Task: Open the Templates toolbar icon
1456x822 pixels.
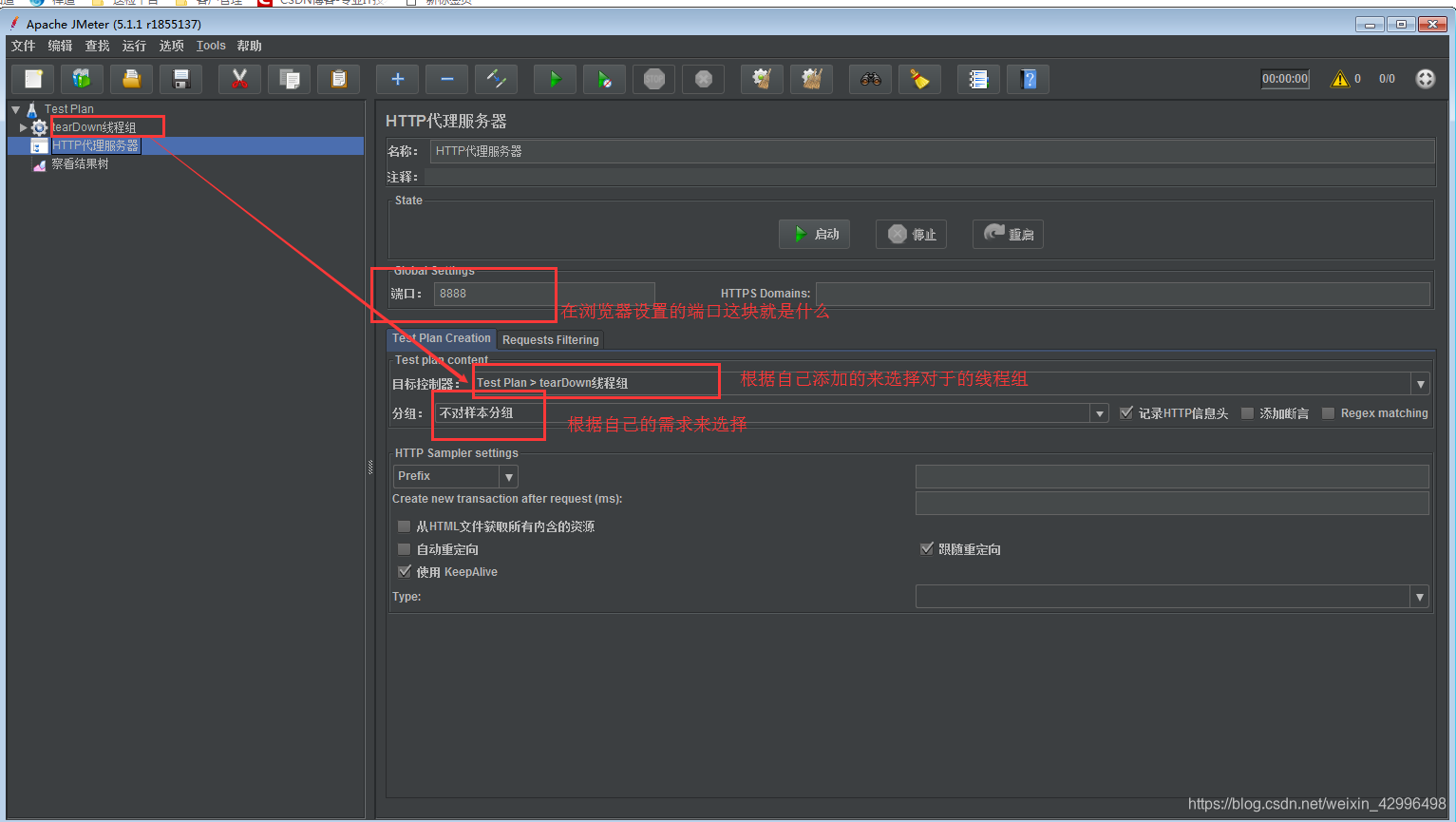Action: click(x=82, y=79)
